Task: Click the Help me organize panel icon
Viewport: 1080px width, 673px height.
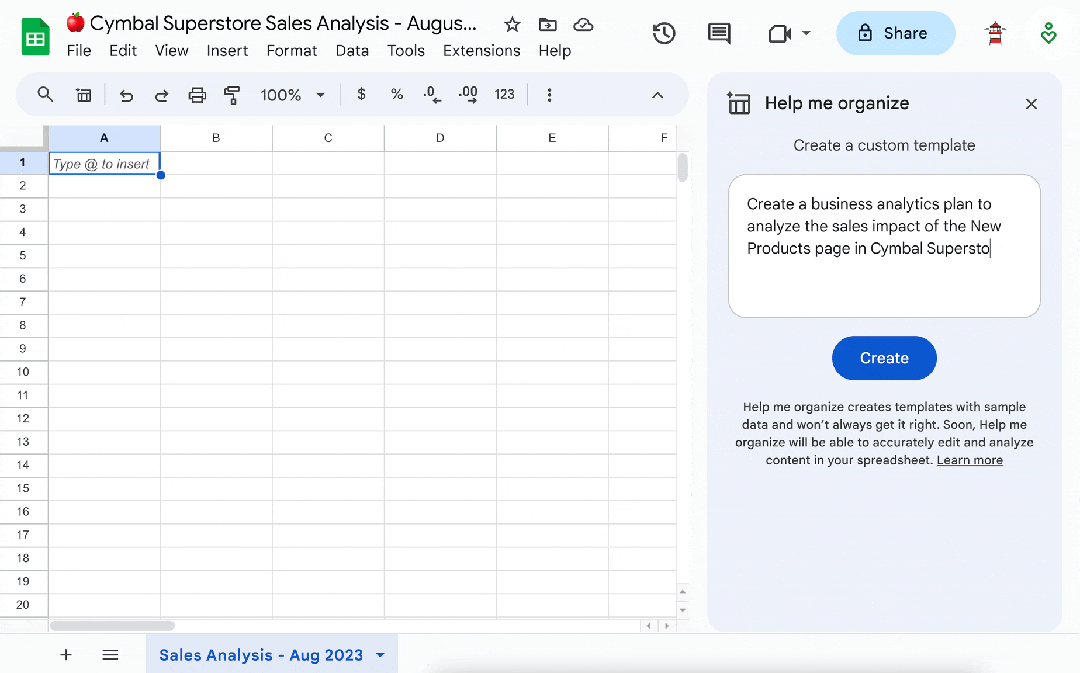Action: 739,103
